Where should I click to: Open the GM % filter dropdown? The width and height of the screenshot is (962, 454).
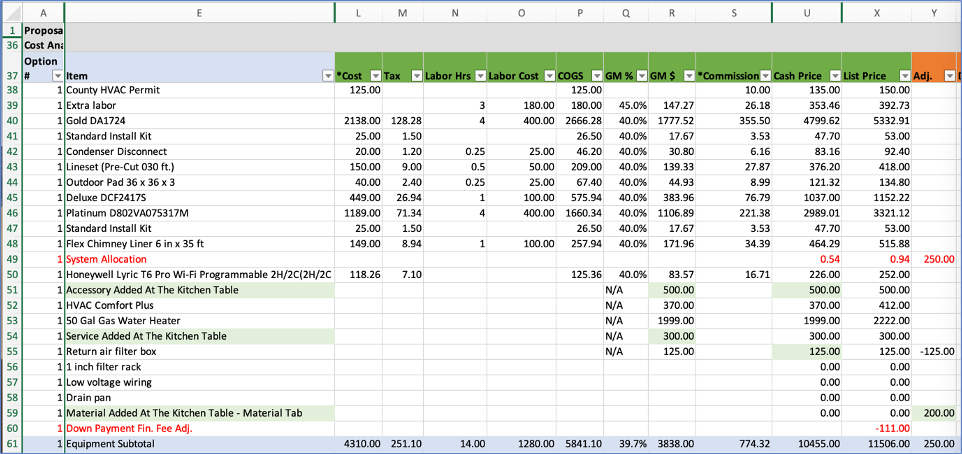click(x=641, y=76)
